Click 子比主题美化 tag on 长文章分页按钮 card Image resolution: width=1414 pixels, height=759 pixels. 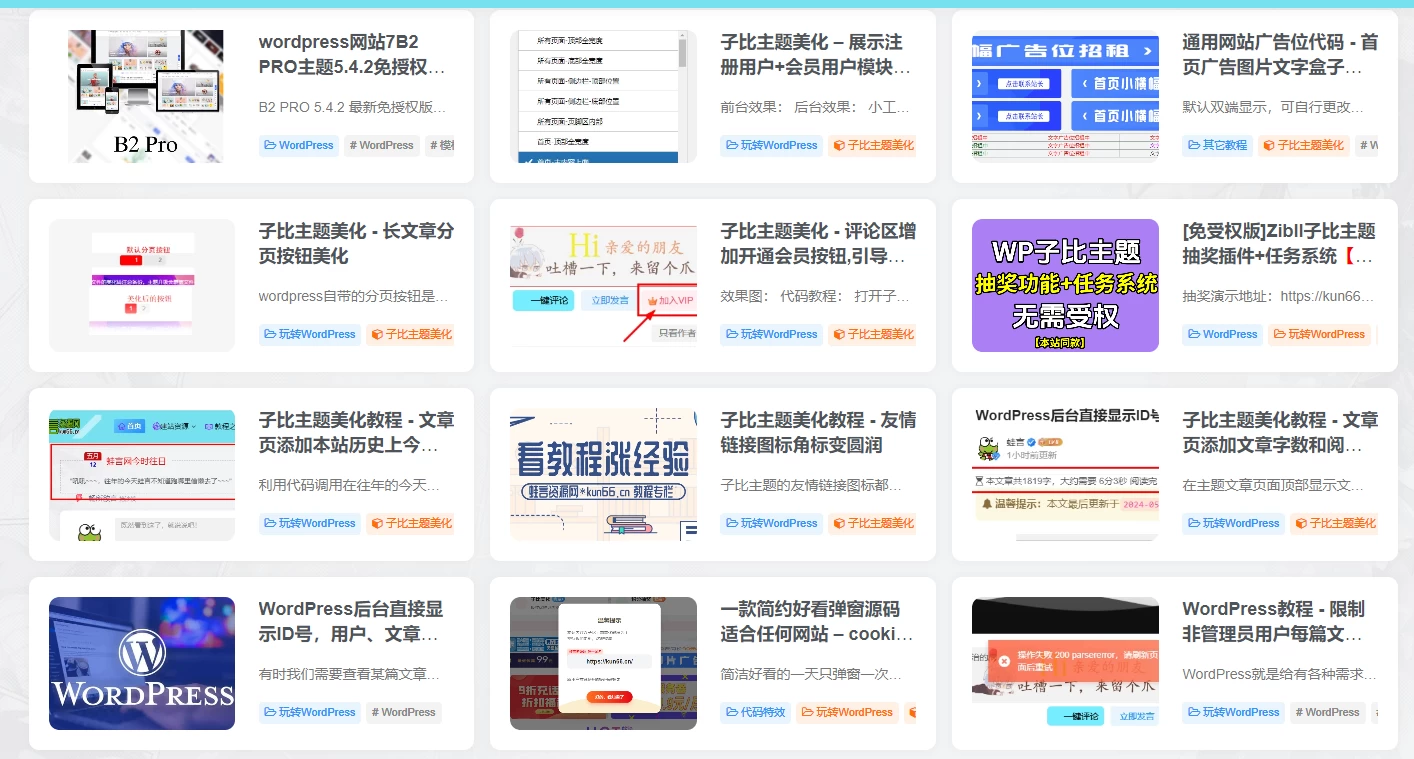pyautogui.click(x=410, y=334)
